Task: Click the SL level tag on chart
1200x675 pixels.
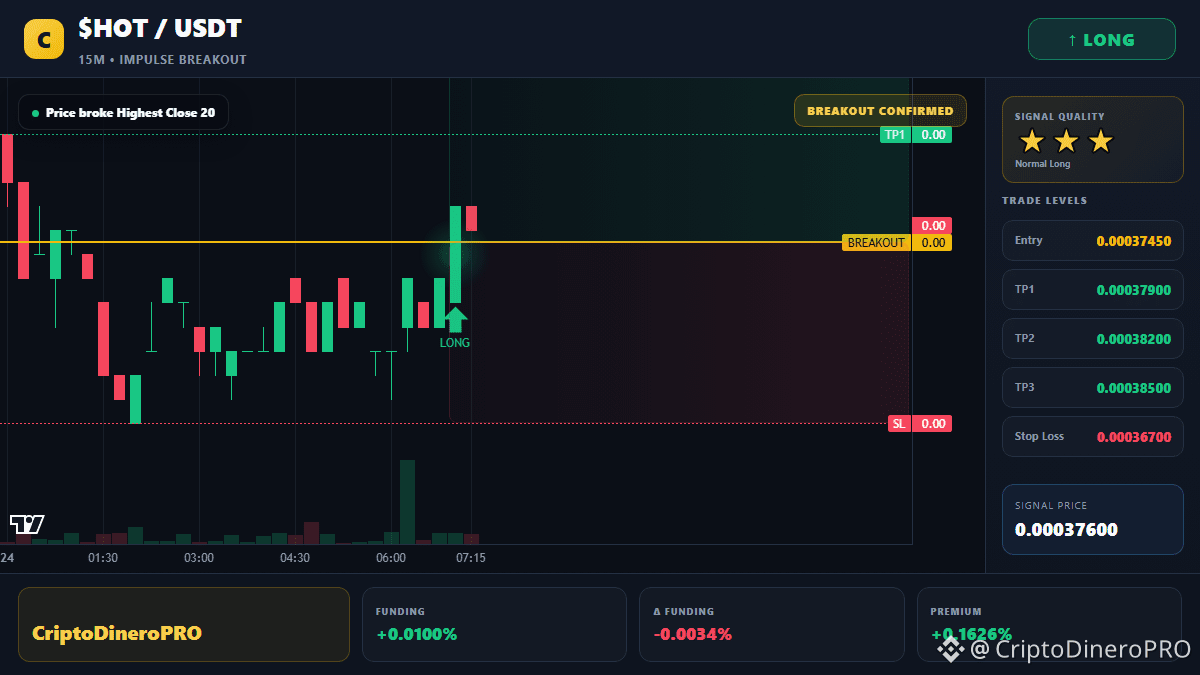Action: click(x=899, y=423)
